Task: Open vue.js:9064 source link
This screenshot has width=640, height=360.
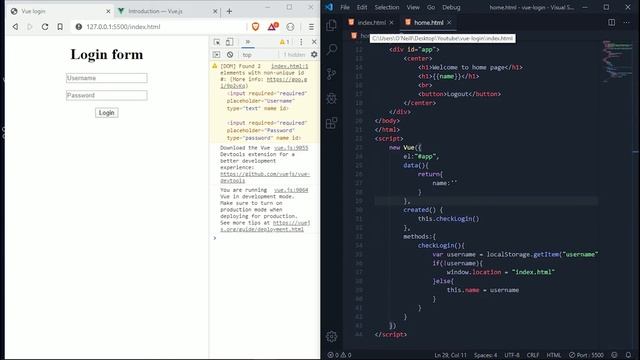Action: [x=291, y=190]
